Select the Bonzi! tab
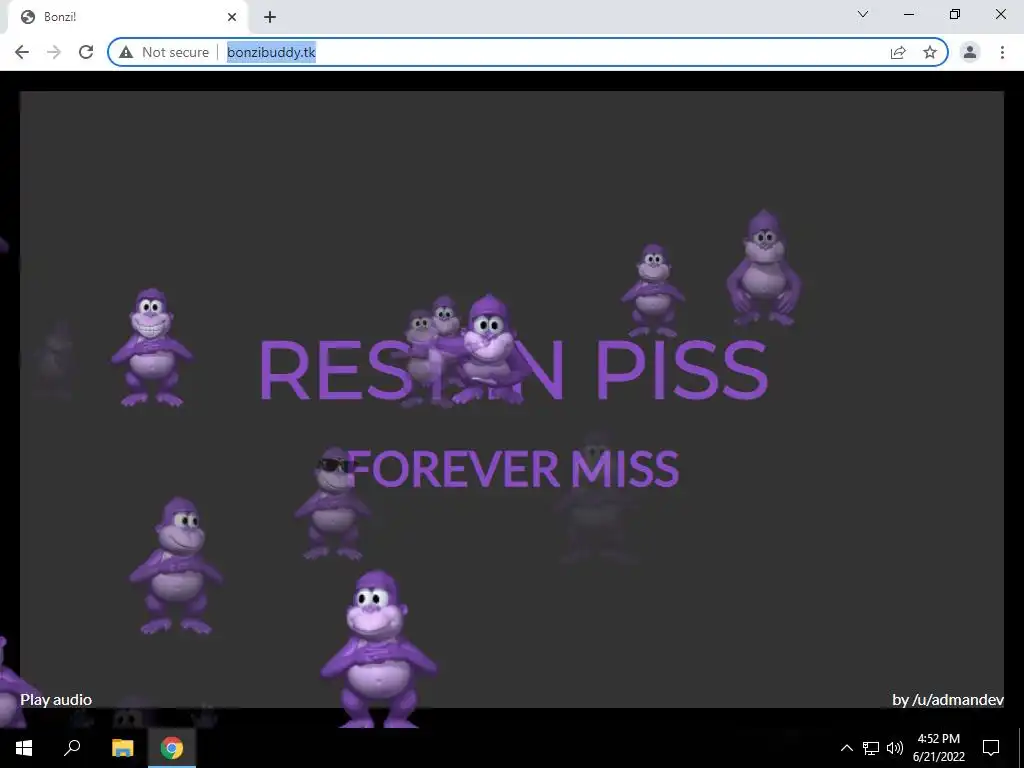Image resolution: width=1024 pixels, height=768 pixels. click(128, 17)
